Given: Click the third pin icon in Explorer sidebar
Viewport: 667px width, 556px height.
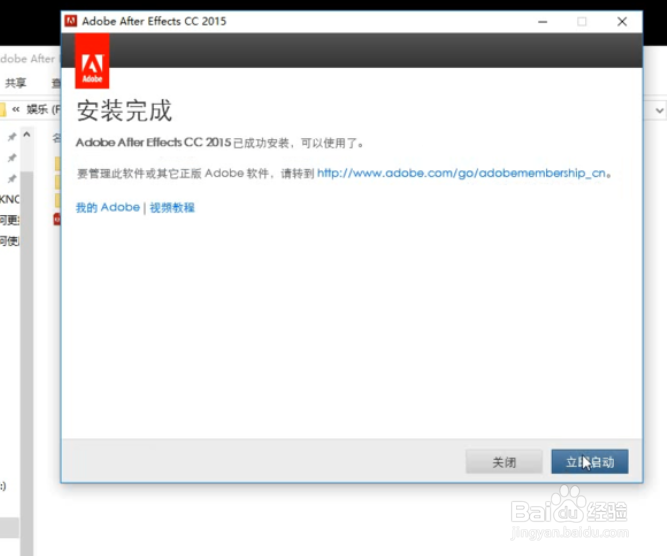Looking at the screenshot, I should pyautogui.click(x=12, y=178).
